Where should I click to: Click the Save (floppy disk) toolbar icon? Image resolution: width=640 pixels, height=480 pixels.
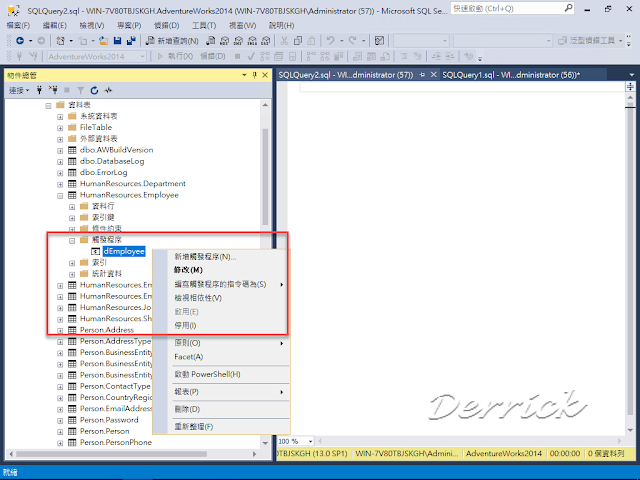(x=118, y=40)
